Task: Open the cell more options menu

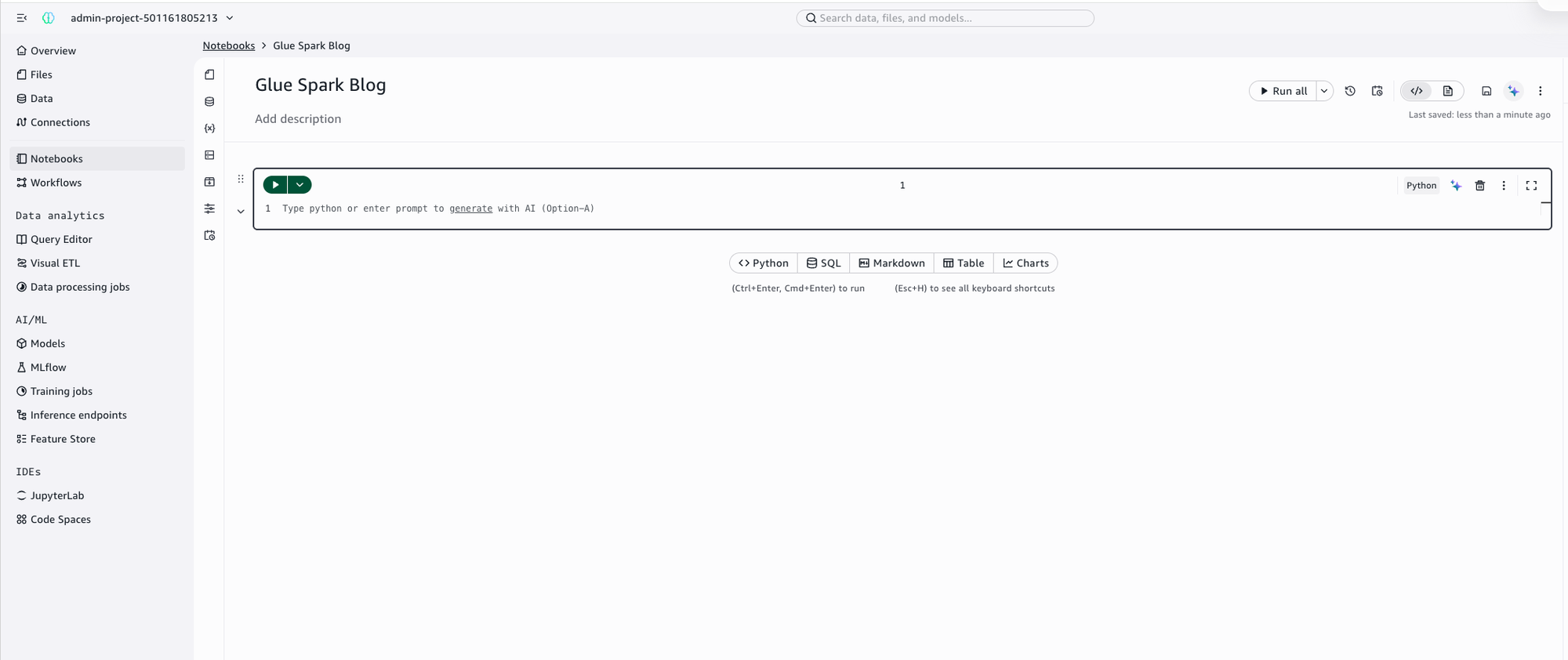Action: coord(1504,186)
